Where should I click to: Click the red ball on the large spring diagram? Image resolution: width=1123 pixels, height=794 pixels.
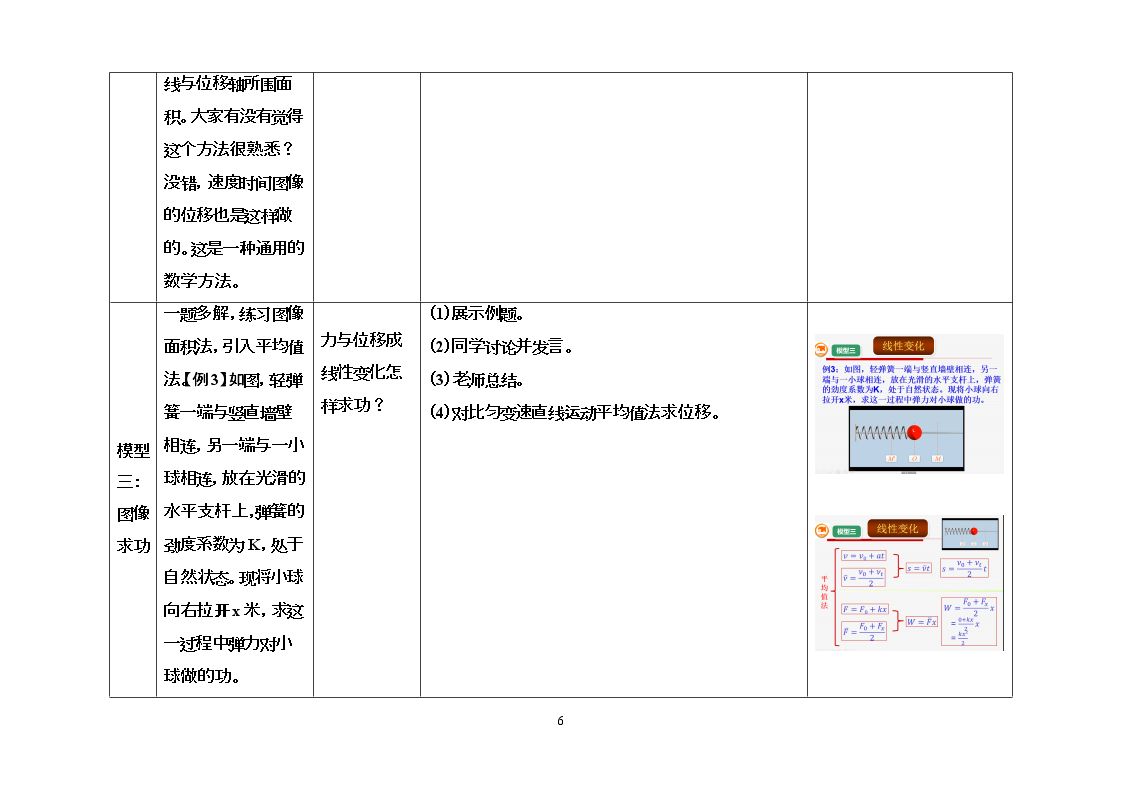click(x=914, y=432)
